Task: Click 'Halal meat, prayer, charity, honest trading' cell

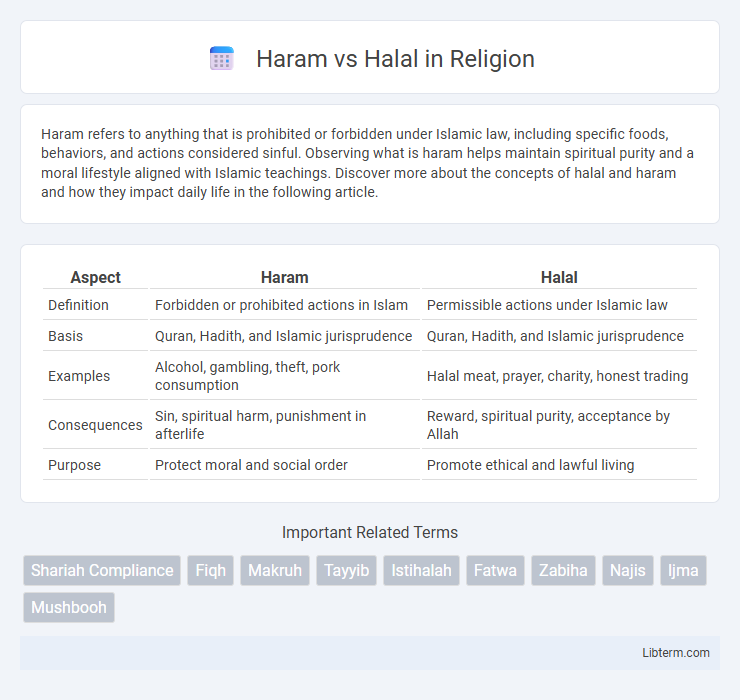Action: [x=559, y=376]
